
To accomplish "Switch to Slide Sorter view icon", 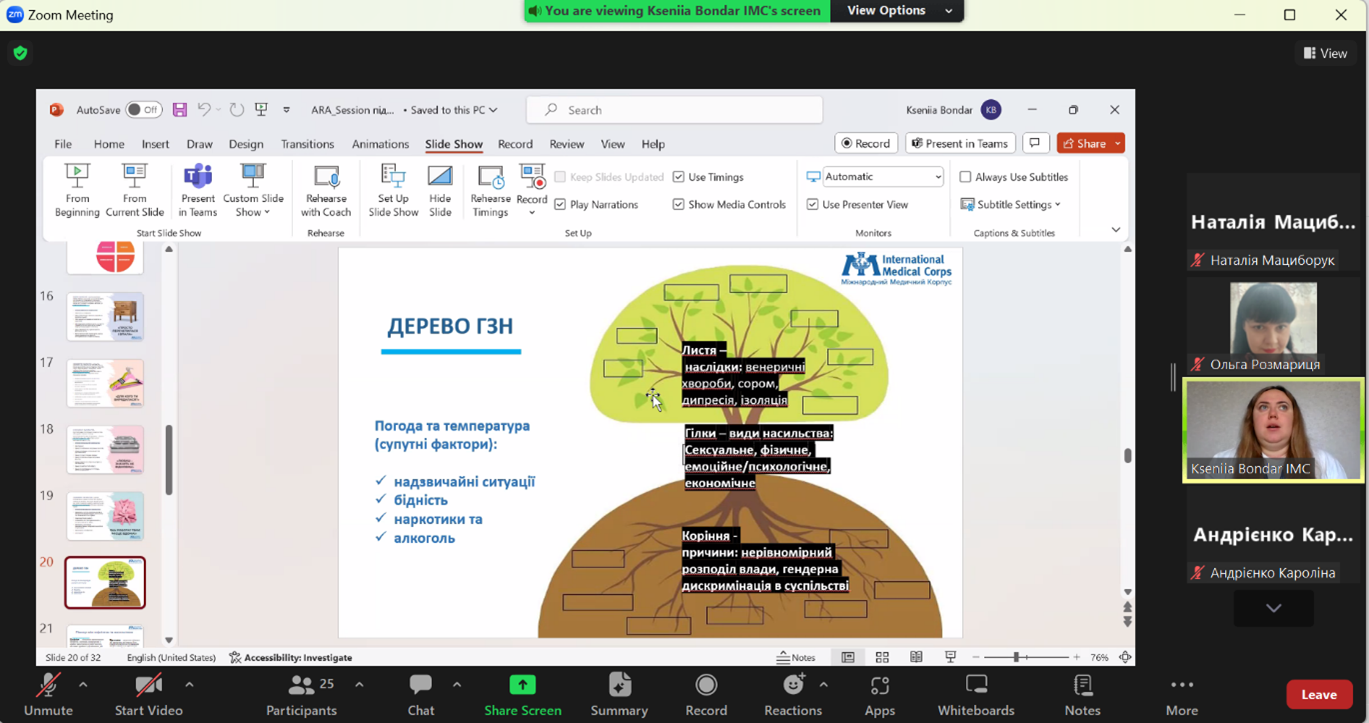I will [882, 657].
